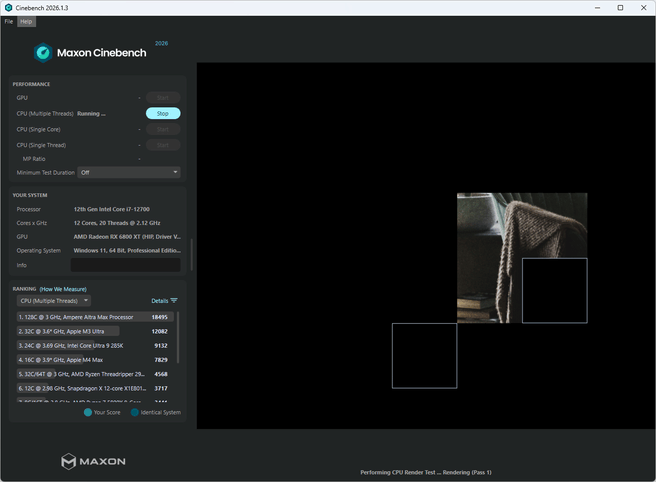656x482 pixels.
Task: Click the MP Ratio label
Action: click(34, 159)
